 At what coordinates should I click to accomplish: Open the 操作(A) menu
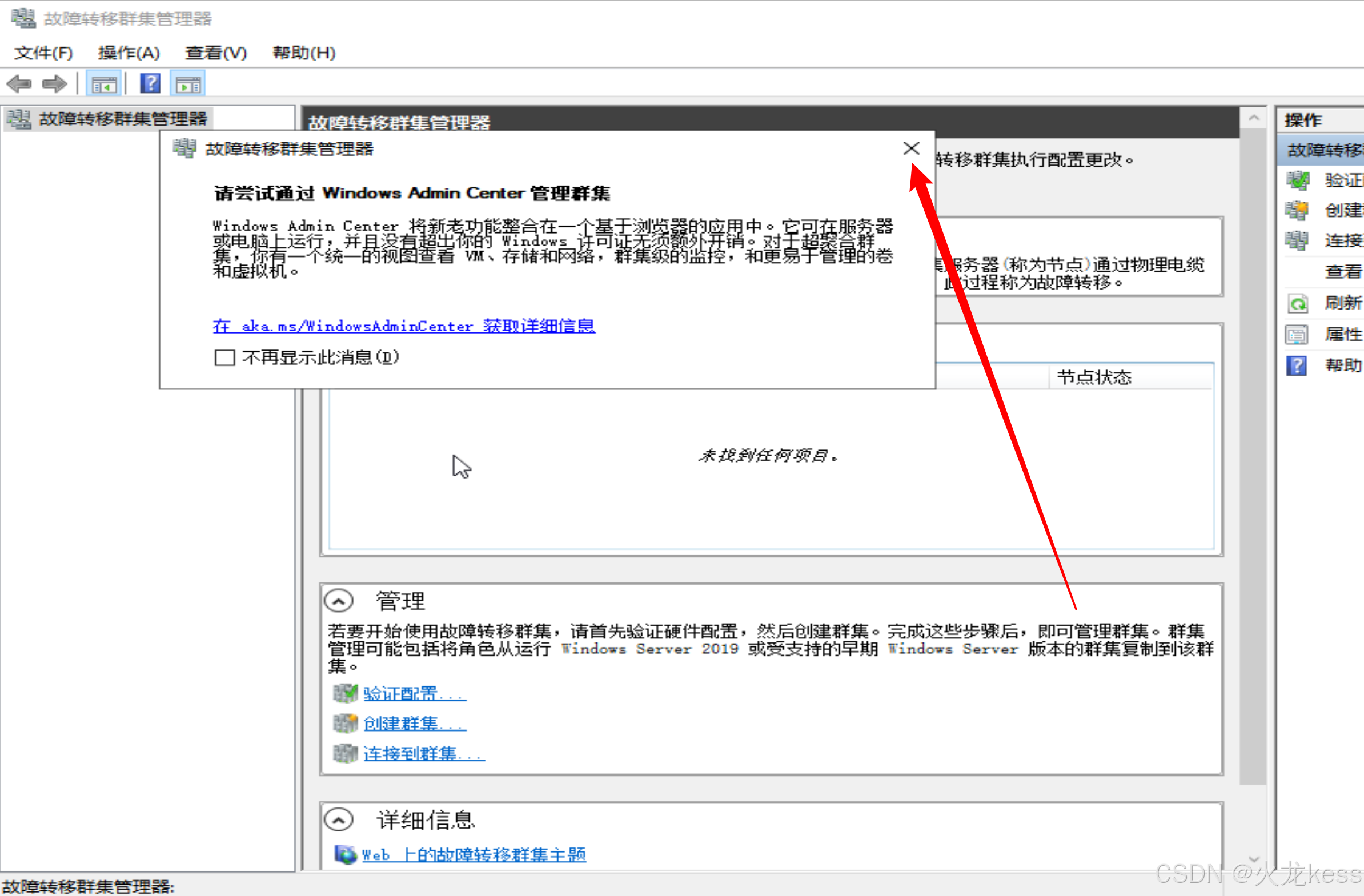pos(129,53)
